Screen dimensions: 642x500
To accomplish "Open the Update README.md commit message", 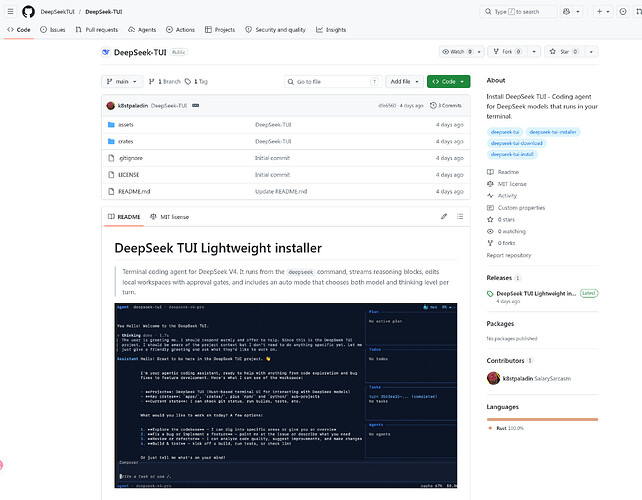I will point(281,191).
